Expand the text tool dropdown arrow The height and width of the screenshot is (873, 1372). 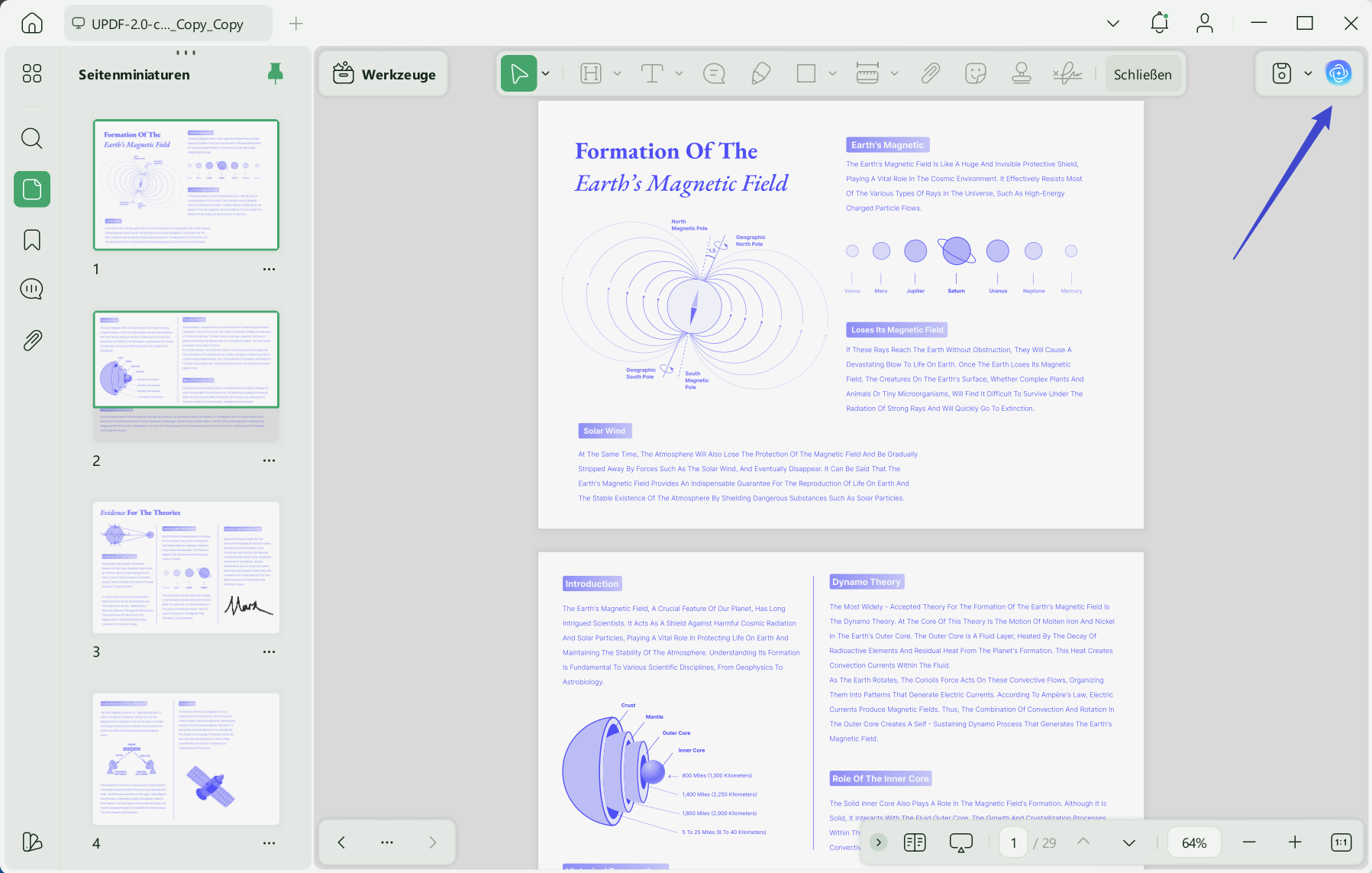coord(679,73)
